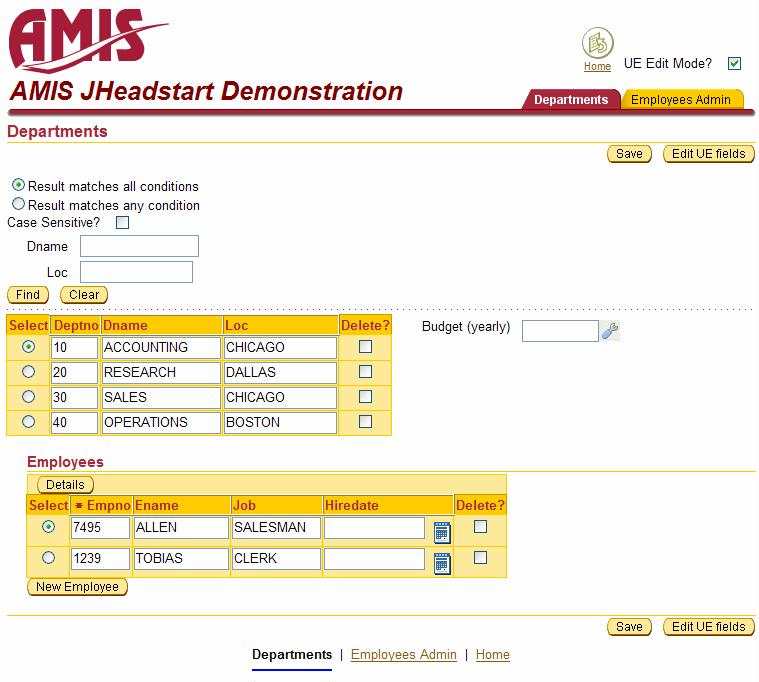Click the New Employee button
The image size is (759, 682).
pos(77,587)
